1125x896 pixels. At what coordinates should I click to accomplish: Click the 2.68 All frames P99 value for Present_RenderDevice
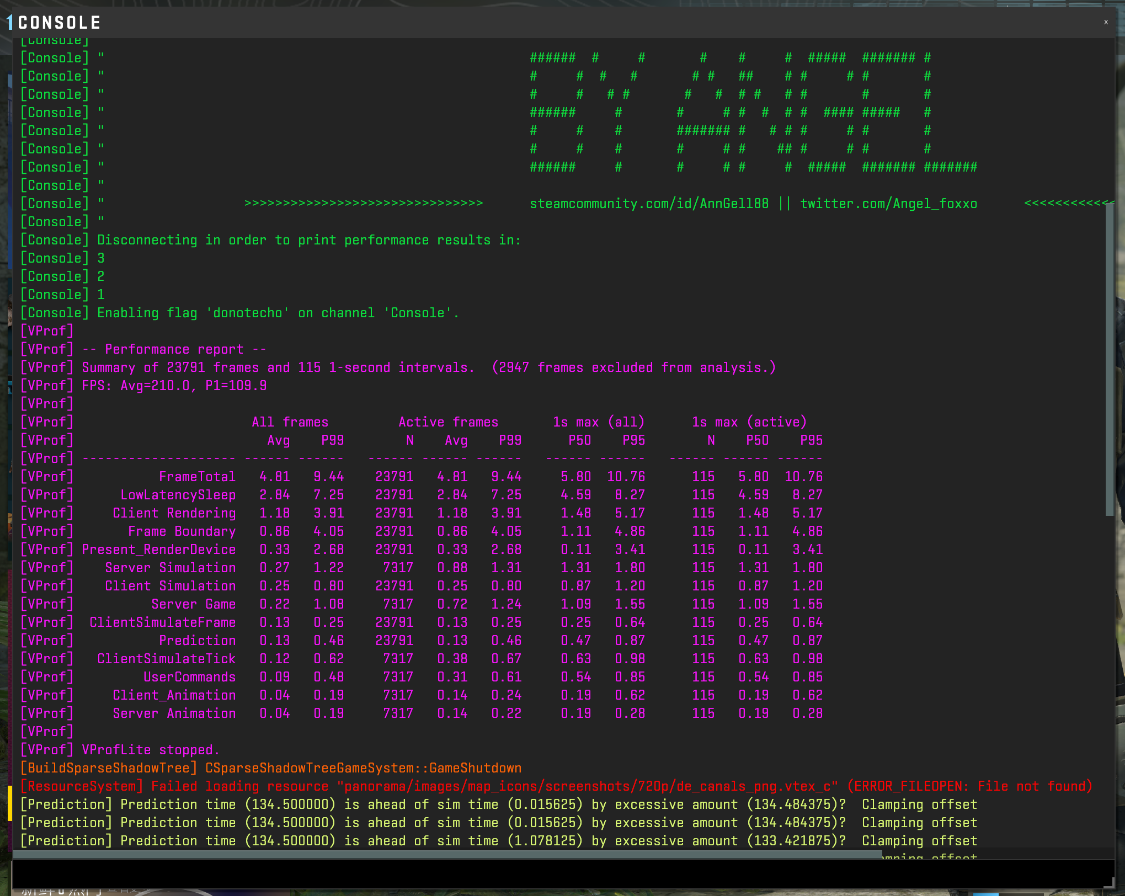coord(329,550)
